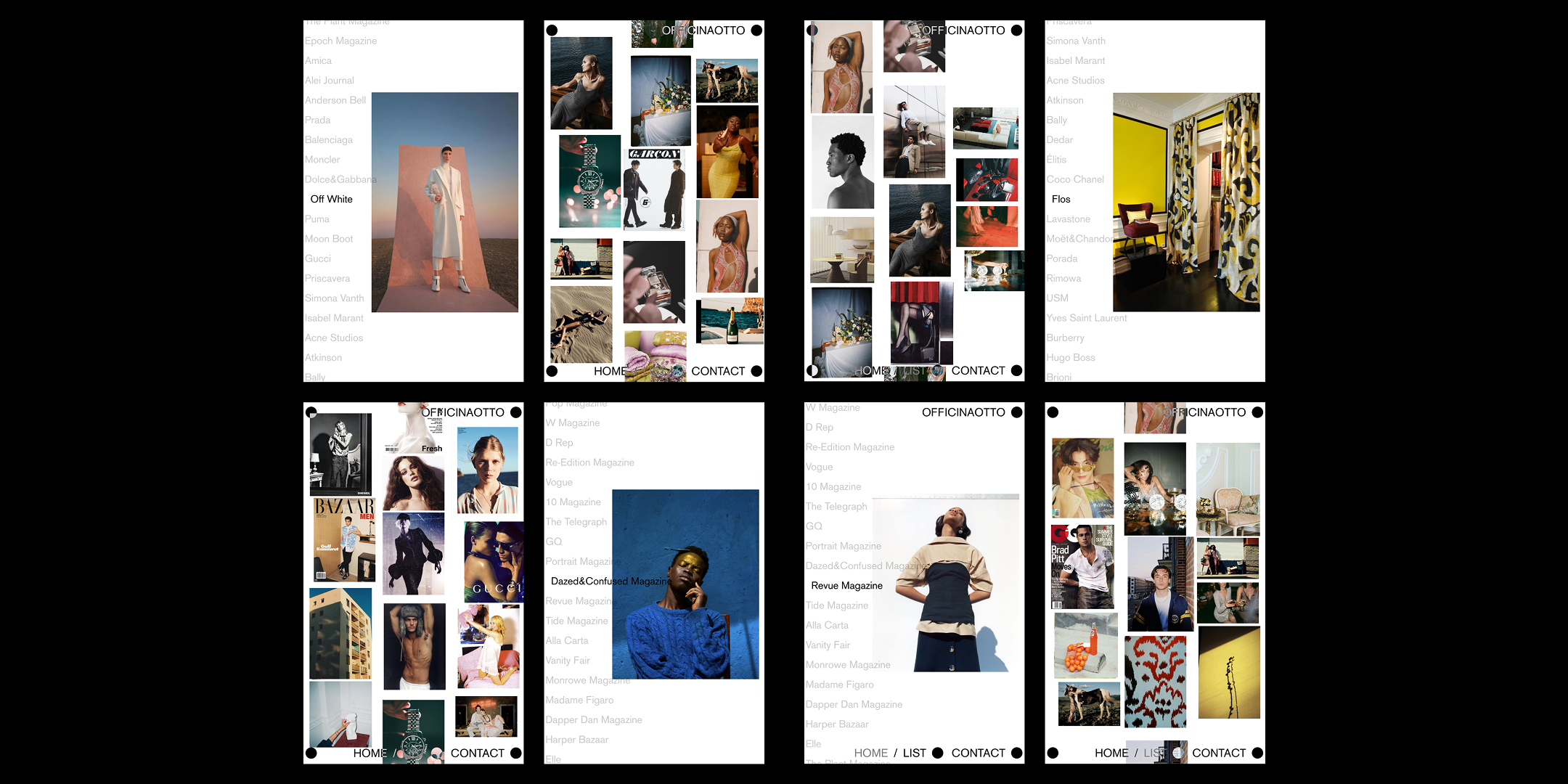The image size is (1568, 784).
Task: Click the Hugo Boss list entry
Action: [x=1070, y=358]
